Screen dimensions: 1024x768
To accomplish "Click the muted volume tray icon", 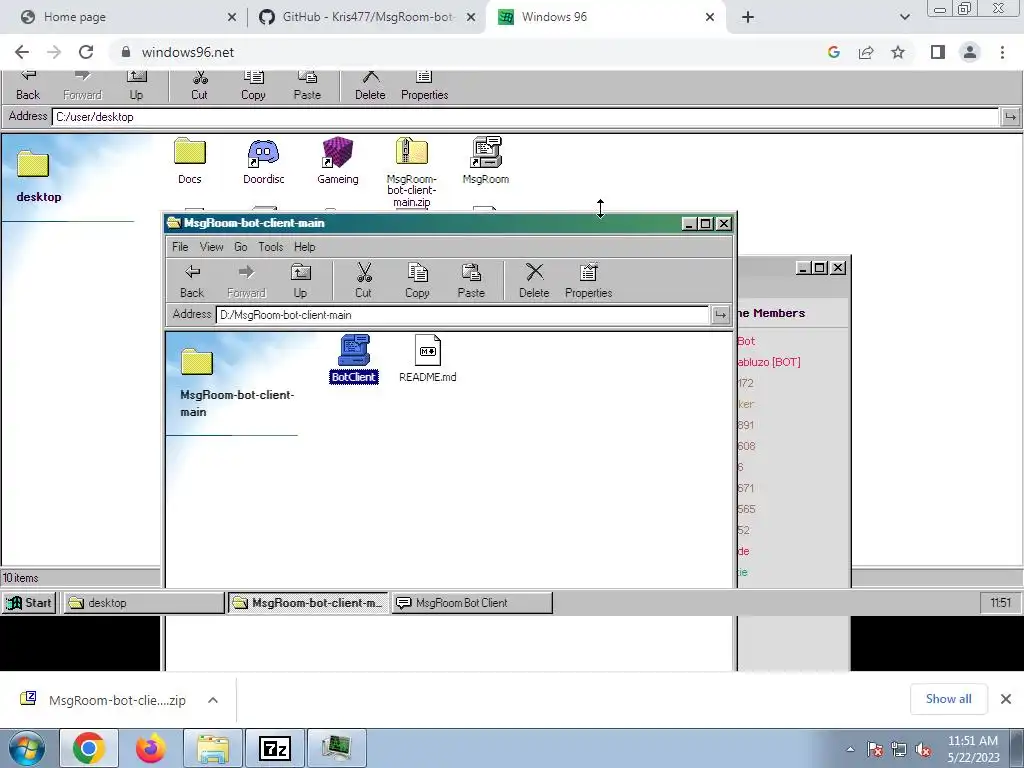I will 924,750.
